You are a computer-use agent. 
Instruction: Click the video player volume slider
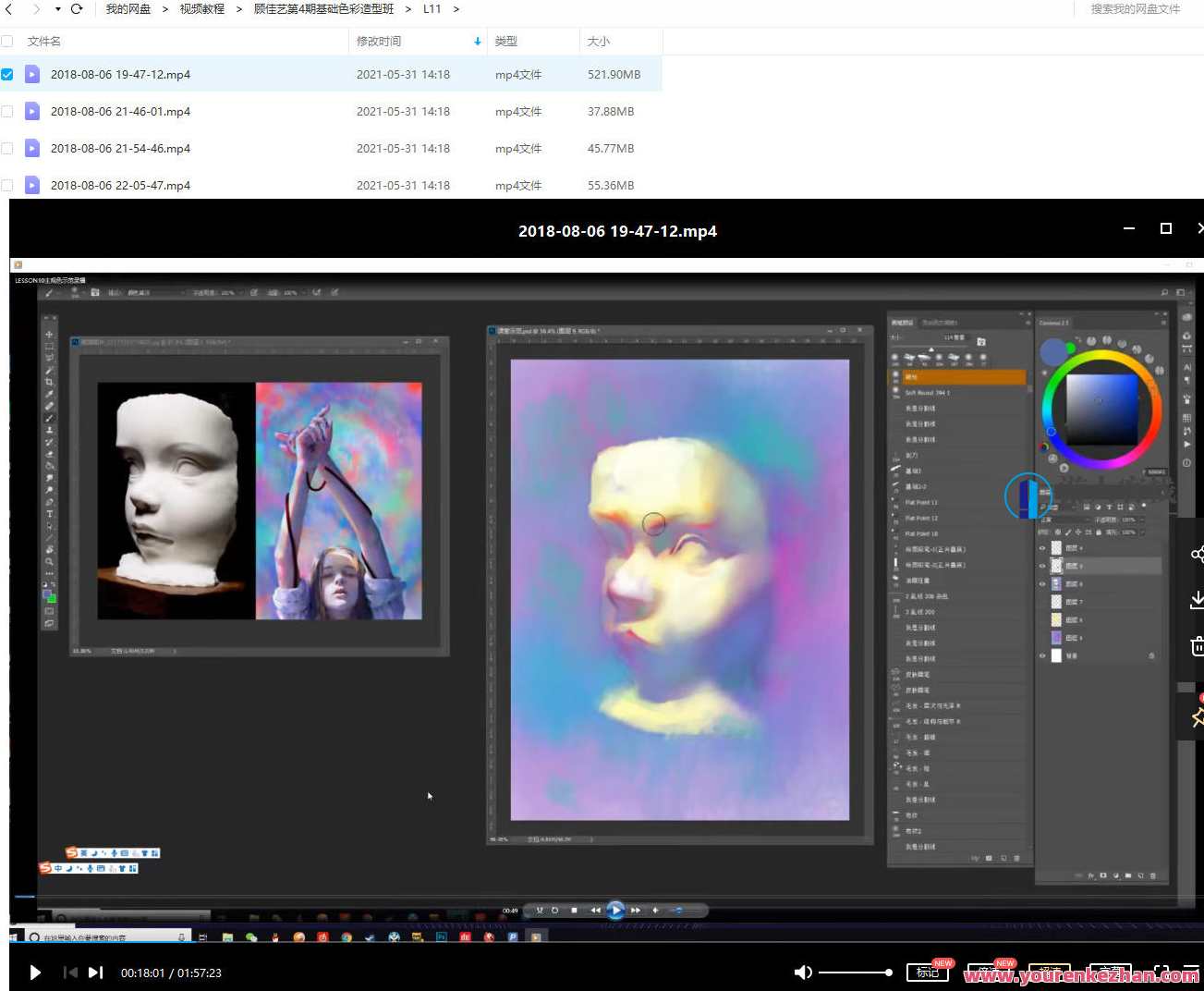coord(855,973)
